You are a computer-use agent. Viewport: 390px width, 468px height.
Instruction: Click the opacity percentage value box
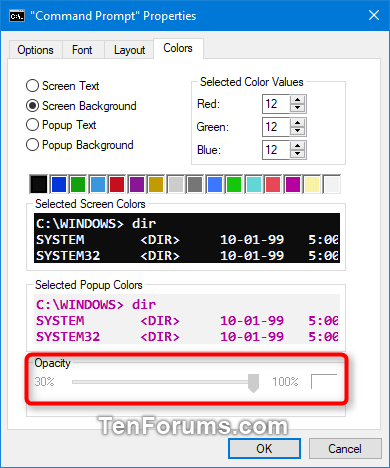pyautogui.click(x=324, y=382)
